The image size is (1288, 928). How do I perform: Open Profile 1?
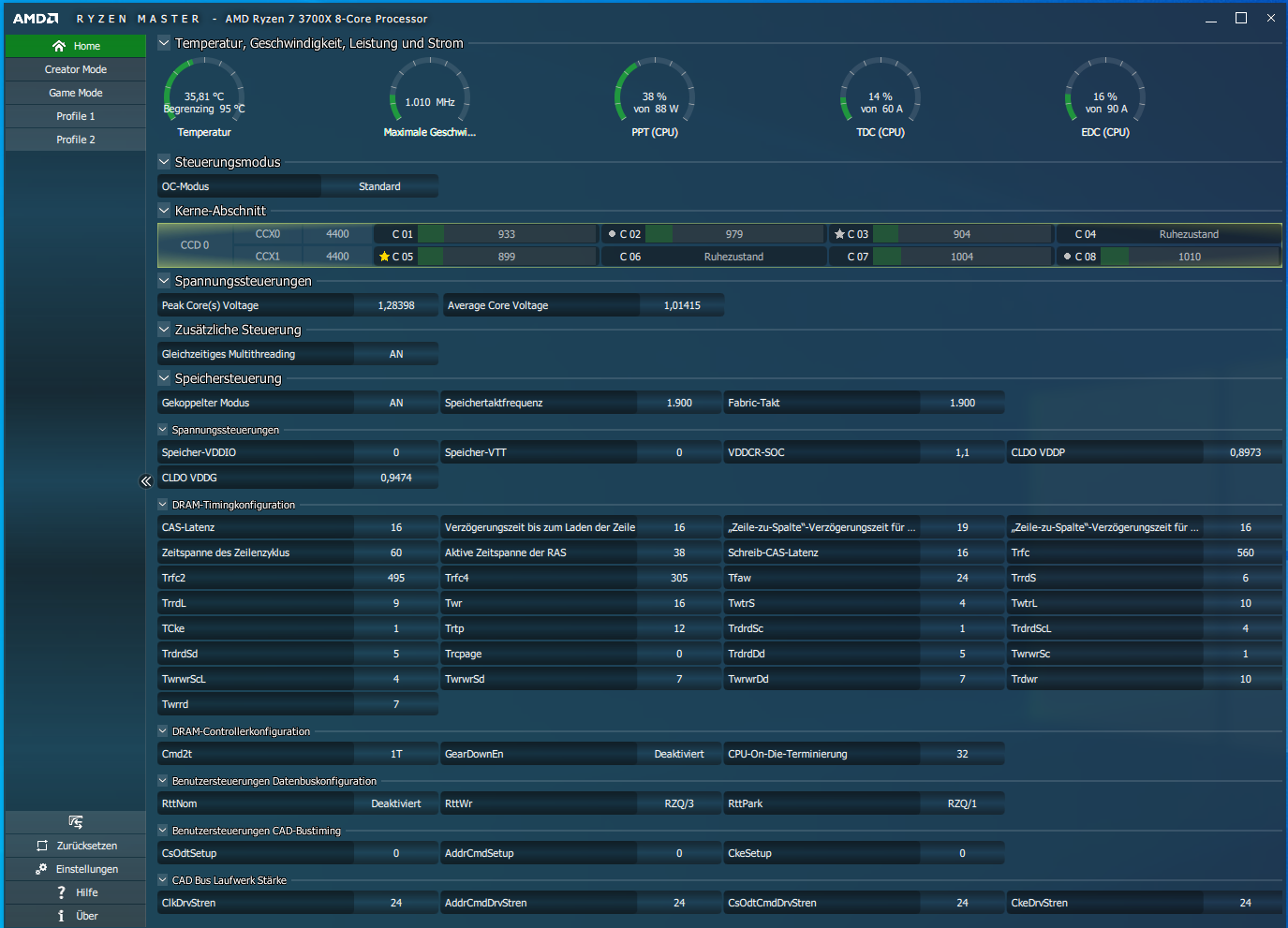[76, 116]
